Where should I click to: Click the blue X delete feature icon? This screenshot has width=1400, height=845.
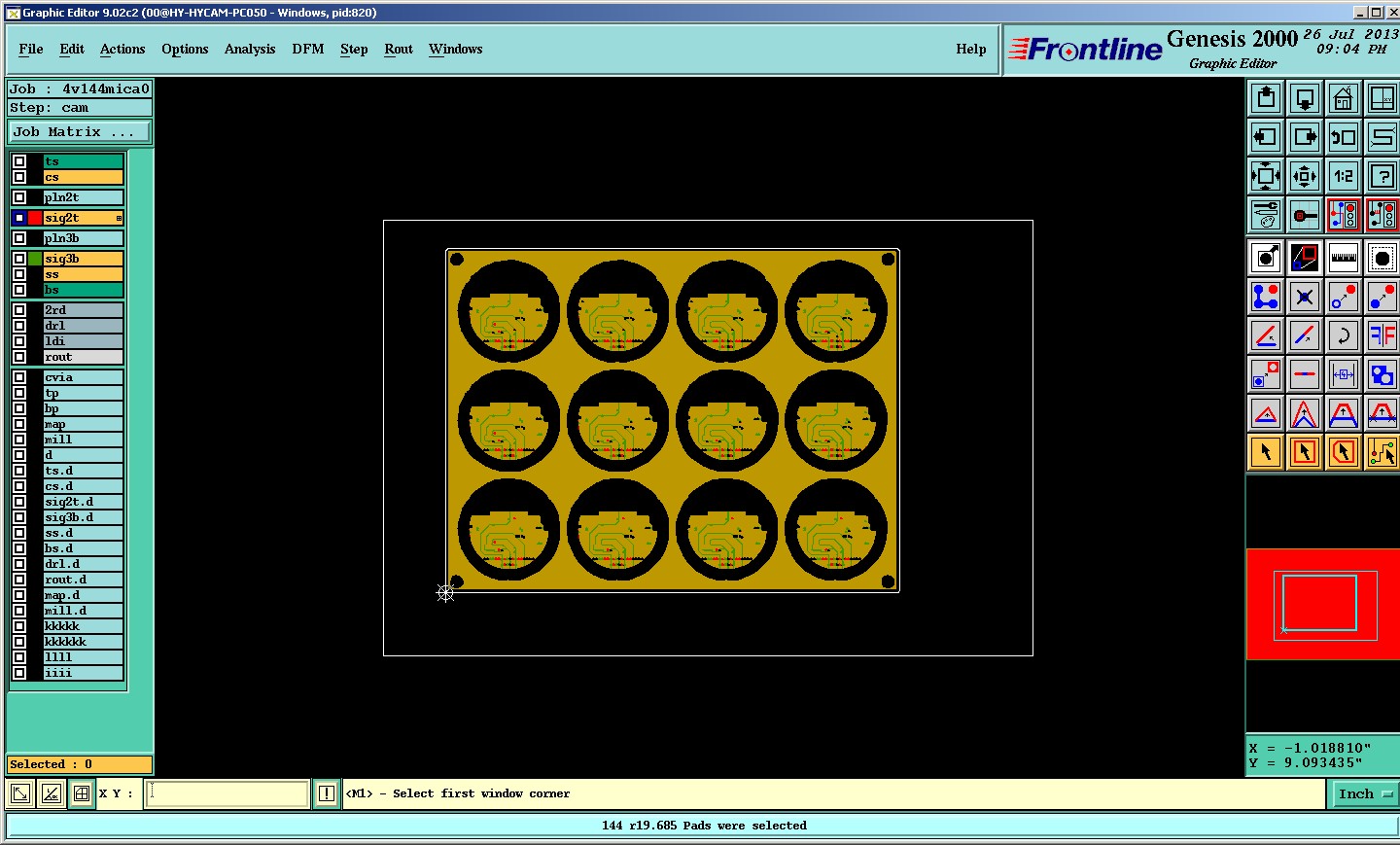[x=1305, y=297]
